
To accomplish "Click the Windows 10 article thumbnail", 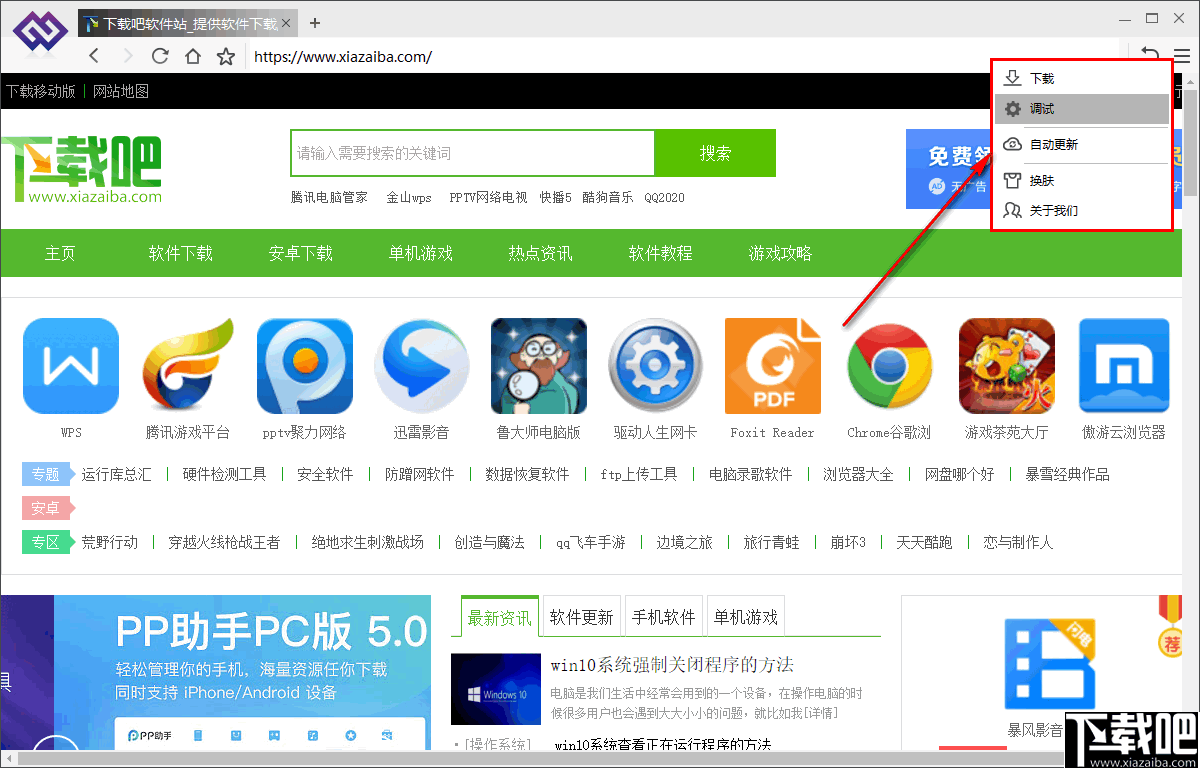I will (495, 689).
